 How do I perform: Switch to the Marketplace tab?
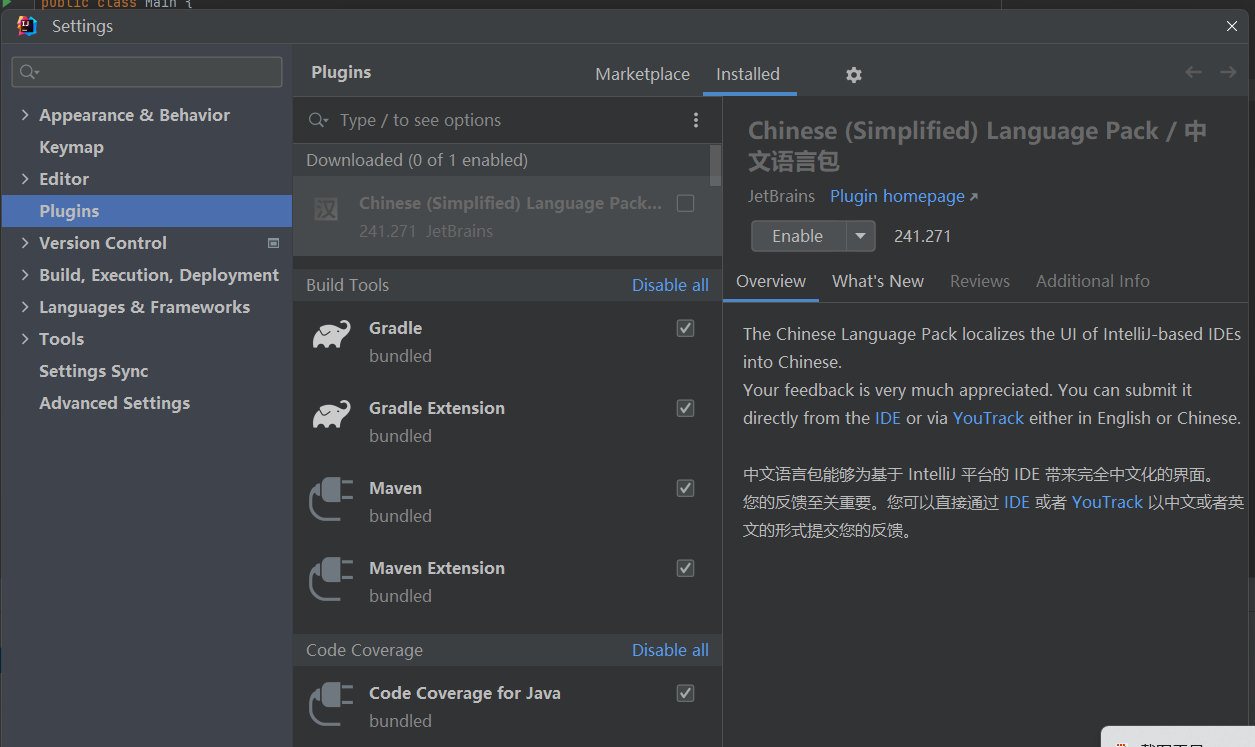642,74
